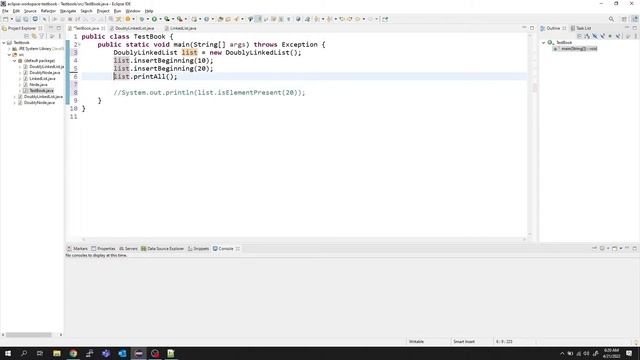Click the External Tools run icon

(180, 19)
